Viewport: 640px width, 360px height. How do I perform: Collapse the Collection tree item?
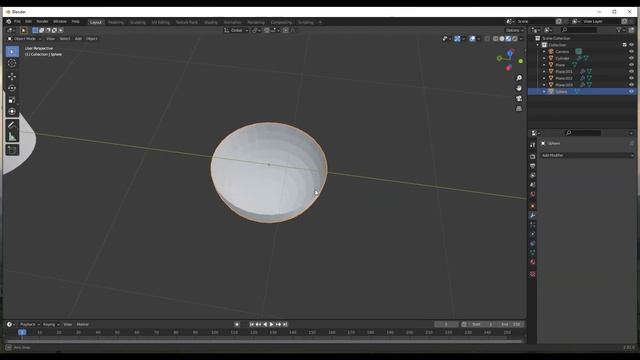(x=538, y=45)
